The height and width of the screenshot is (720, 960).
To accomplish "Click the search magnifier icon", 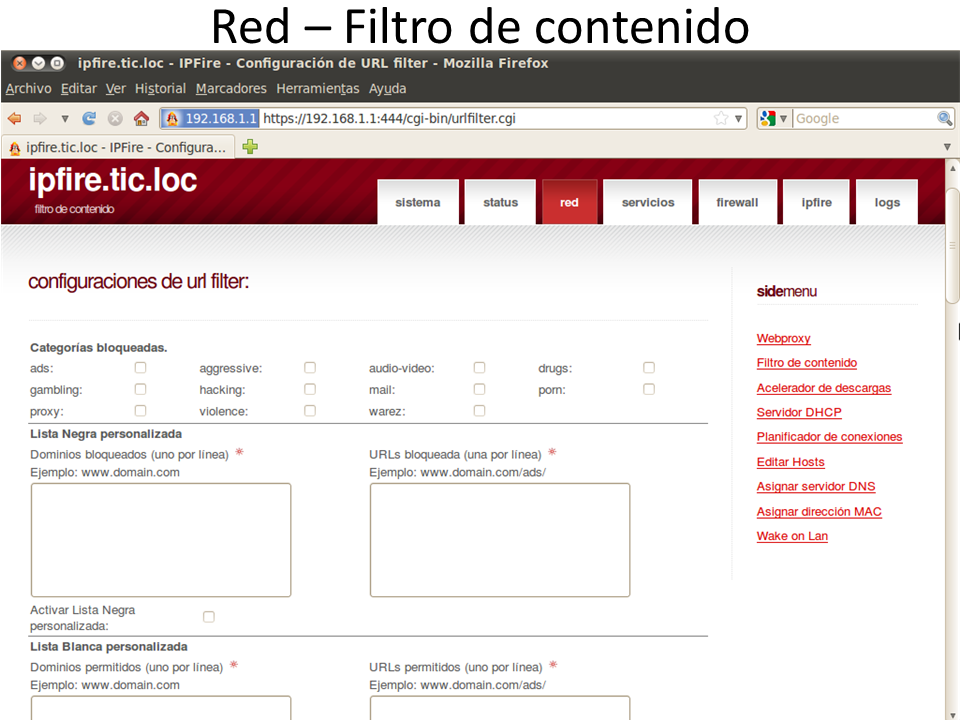I will [944, 118].
